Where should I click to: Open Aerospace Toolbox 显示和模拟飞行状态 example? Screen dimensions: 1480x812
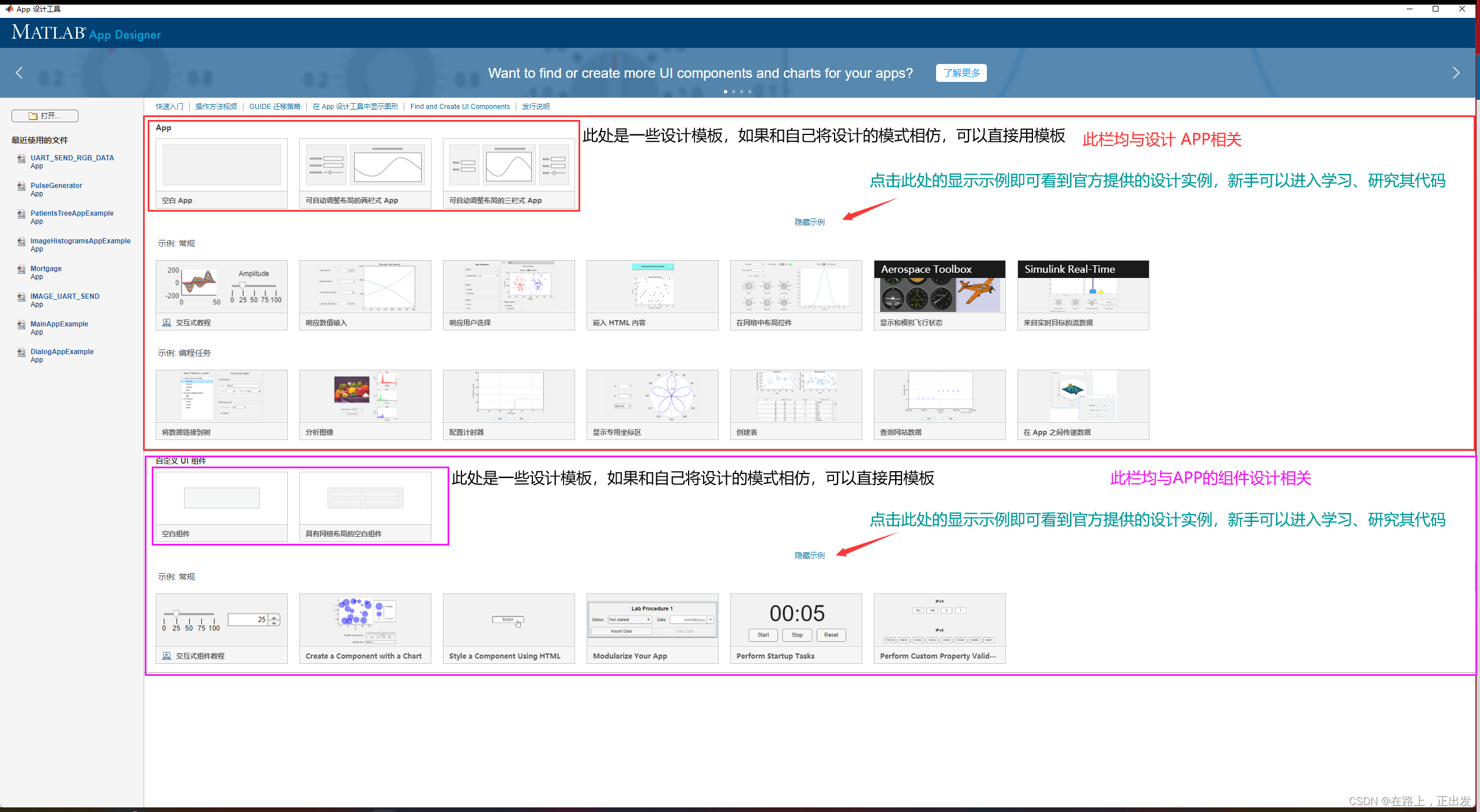coord(940,295)
